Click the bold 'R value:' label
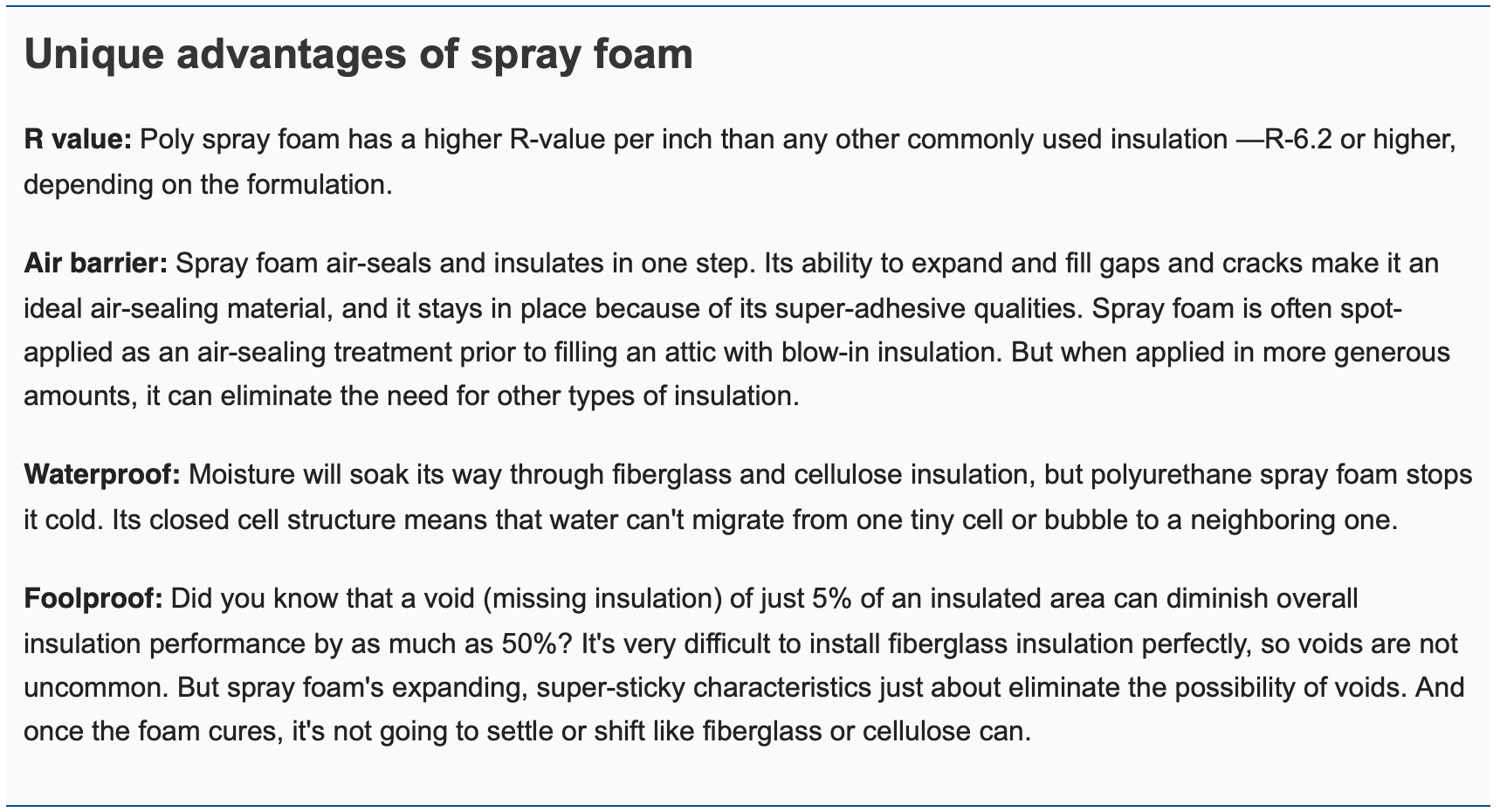Image resolution: width=1500 pixels, height=812 pixels. click(78, 140)
